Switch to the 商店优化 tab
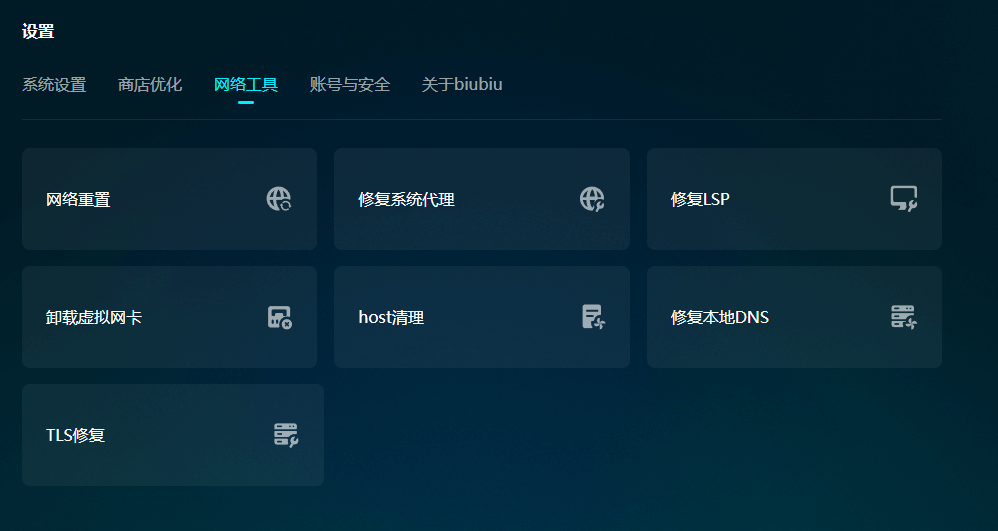This screenshot has height=531, width=998. pos(150,84)
